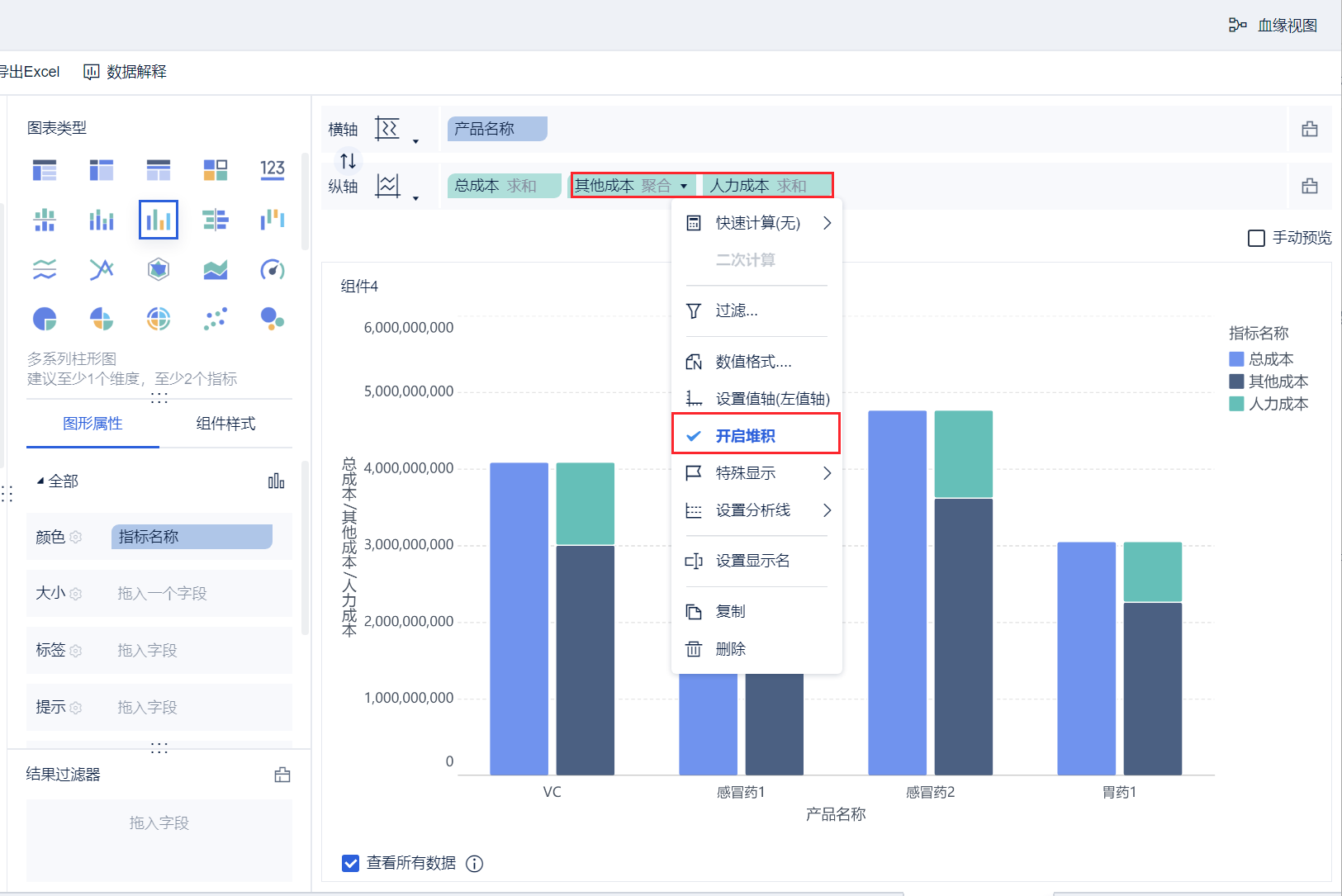
Task: Enable the 手动预览 checkbox
Action: [x=1256, y=238]
